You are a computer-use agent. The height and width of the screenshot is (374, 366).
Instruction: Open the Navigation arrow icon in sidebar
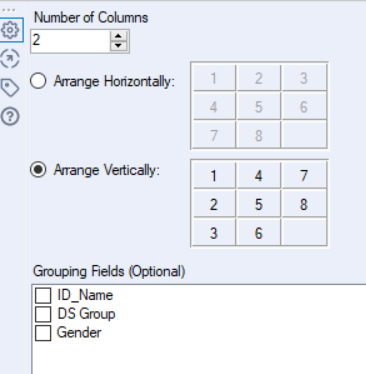(10, 59)
